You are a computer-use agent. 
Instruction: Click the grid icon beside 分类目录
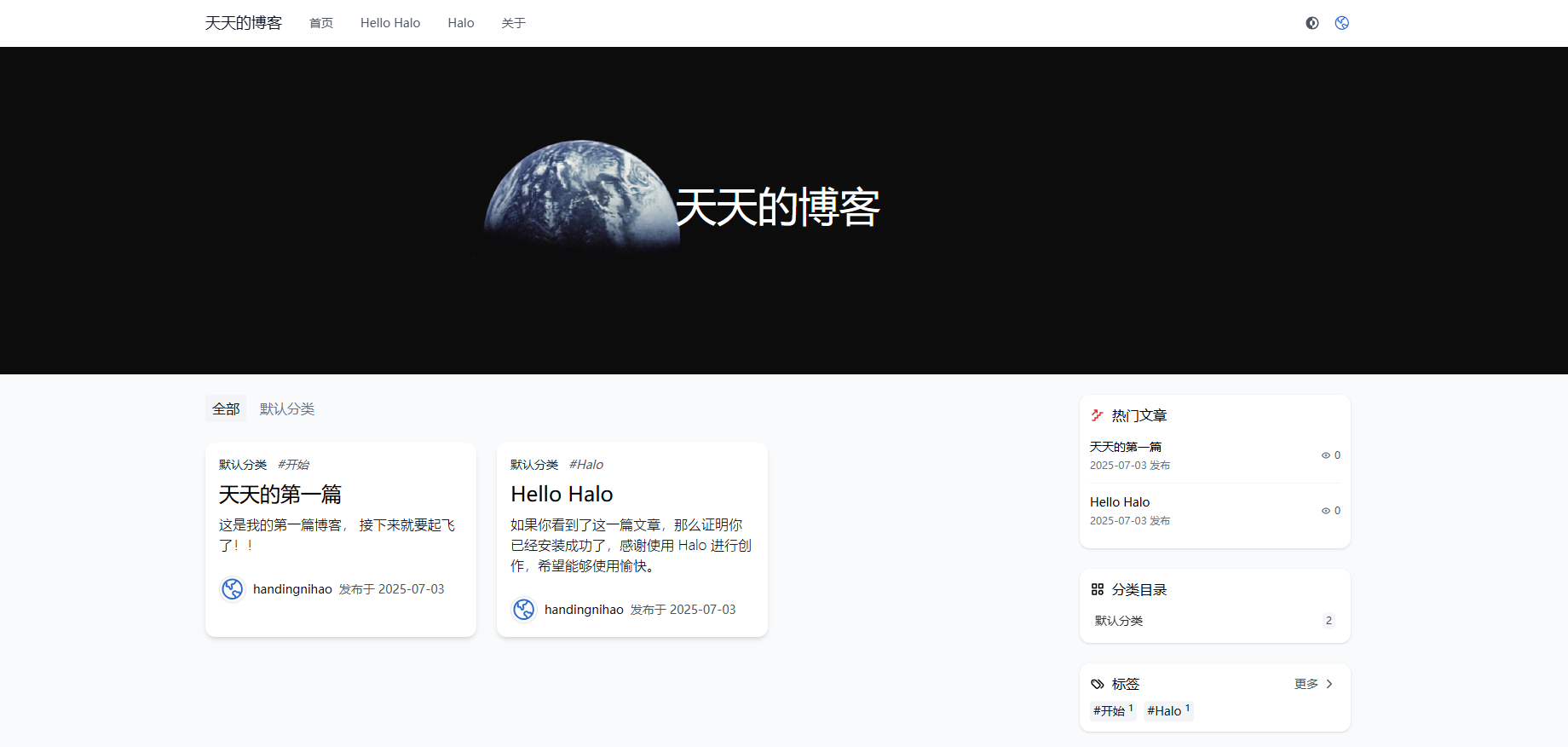click(1098, 589)
